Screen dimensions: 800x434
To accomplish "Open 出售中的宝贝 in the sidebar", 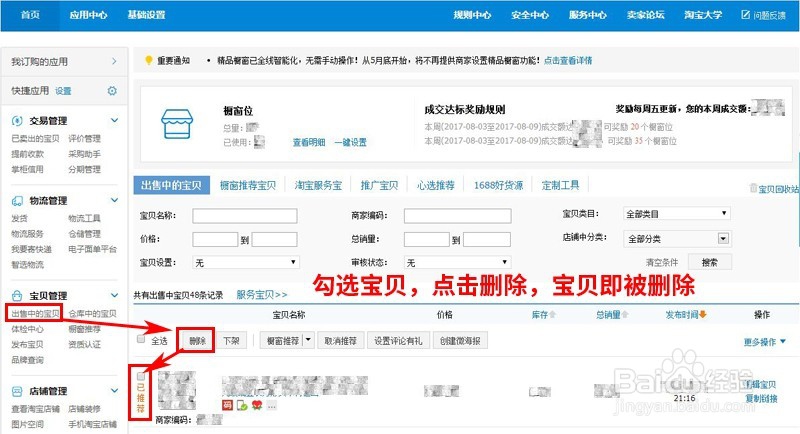I will tap(35, 314).
